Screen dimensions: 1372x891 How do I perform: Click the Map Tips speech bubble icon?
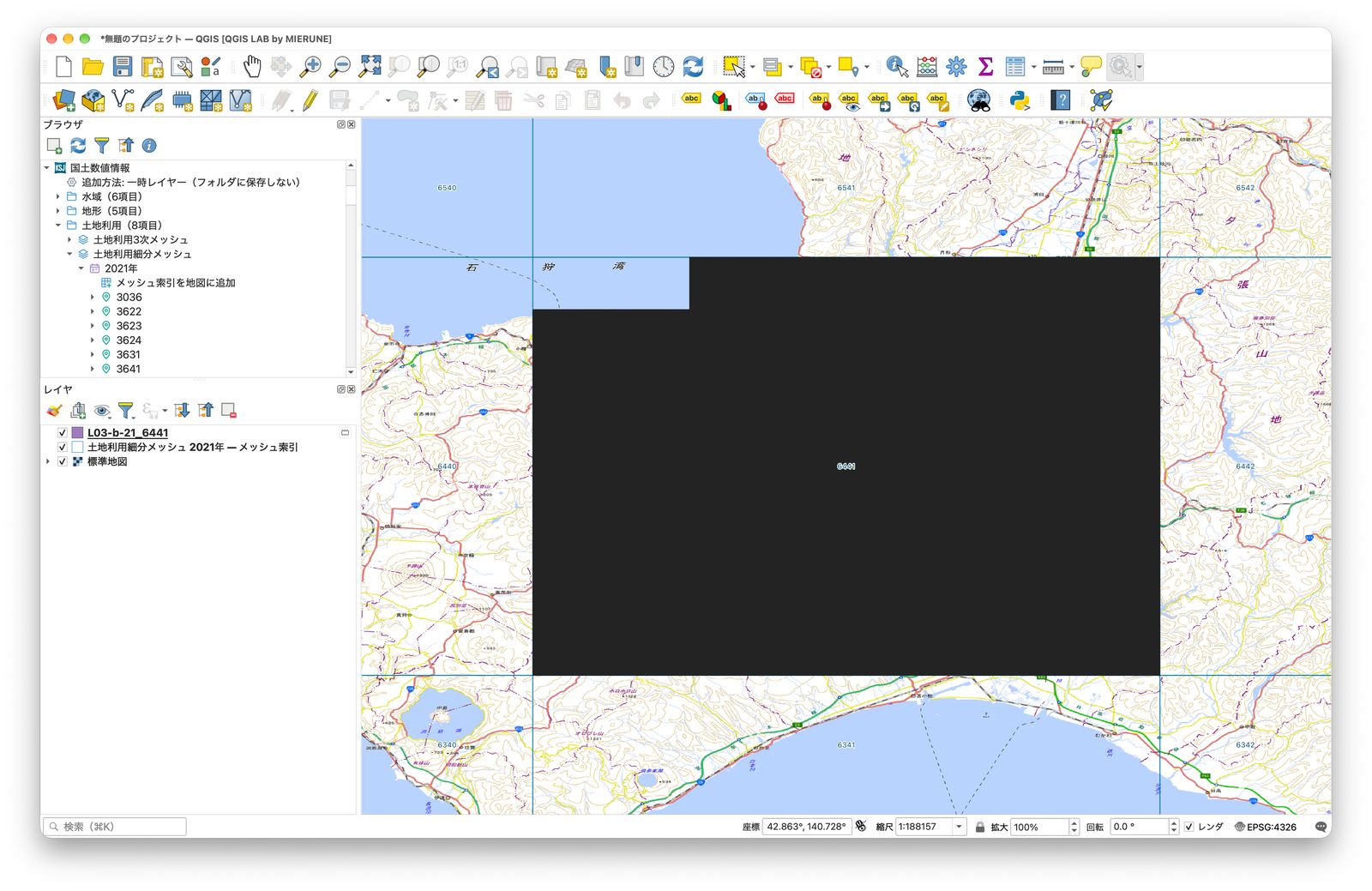(1091, 66)
